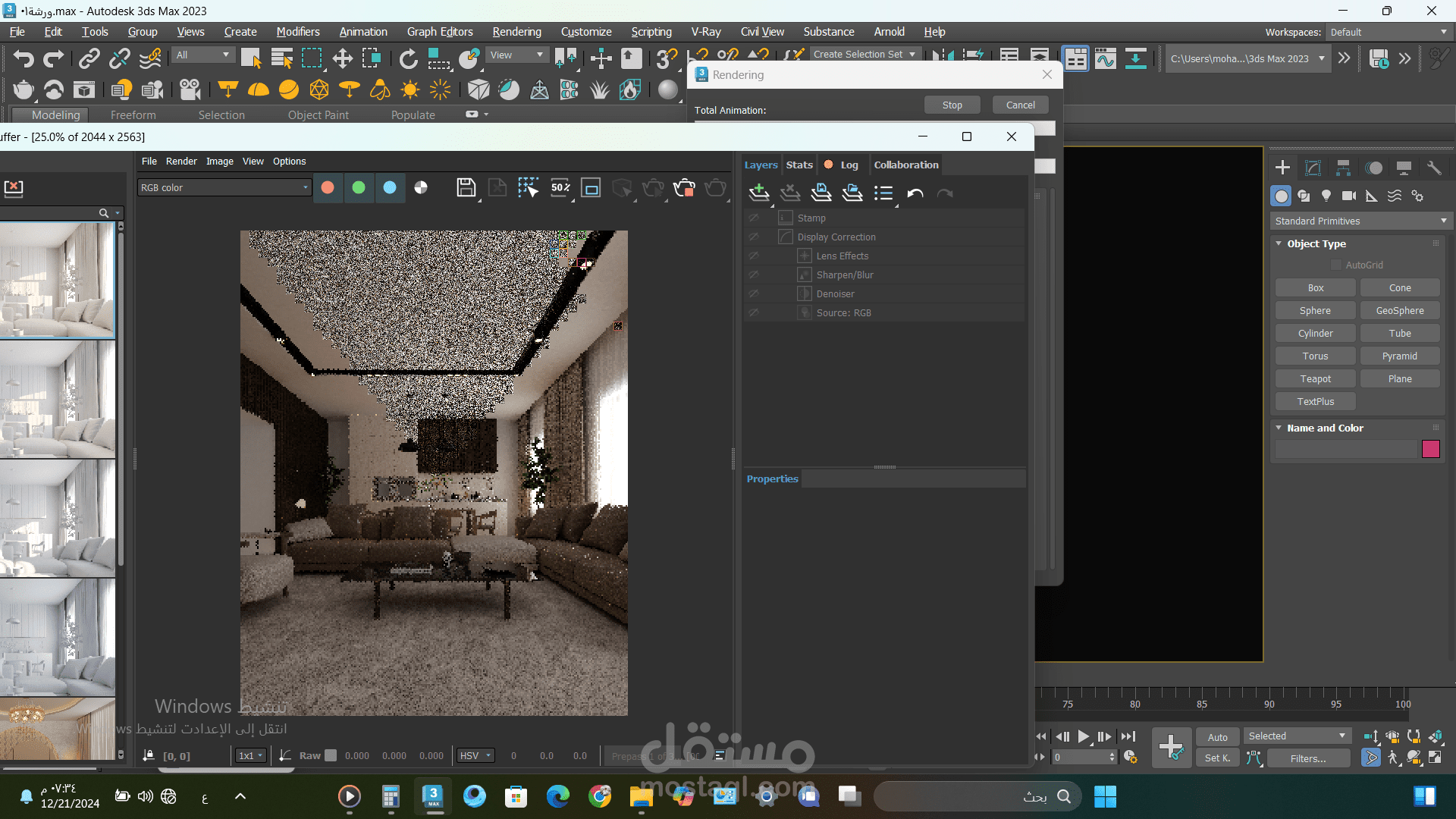This screenshot has height=819, width=1456.
Task: Go to the end frame button
Action: 1128,736
